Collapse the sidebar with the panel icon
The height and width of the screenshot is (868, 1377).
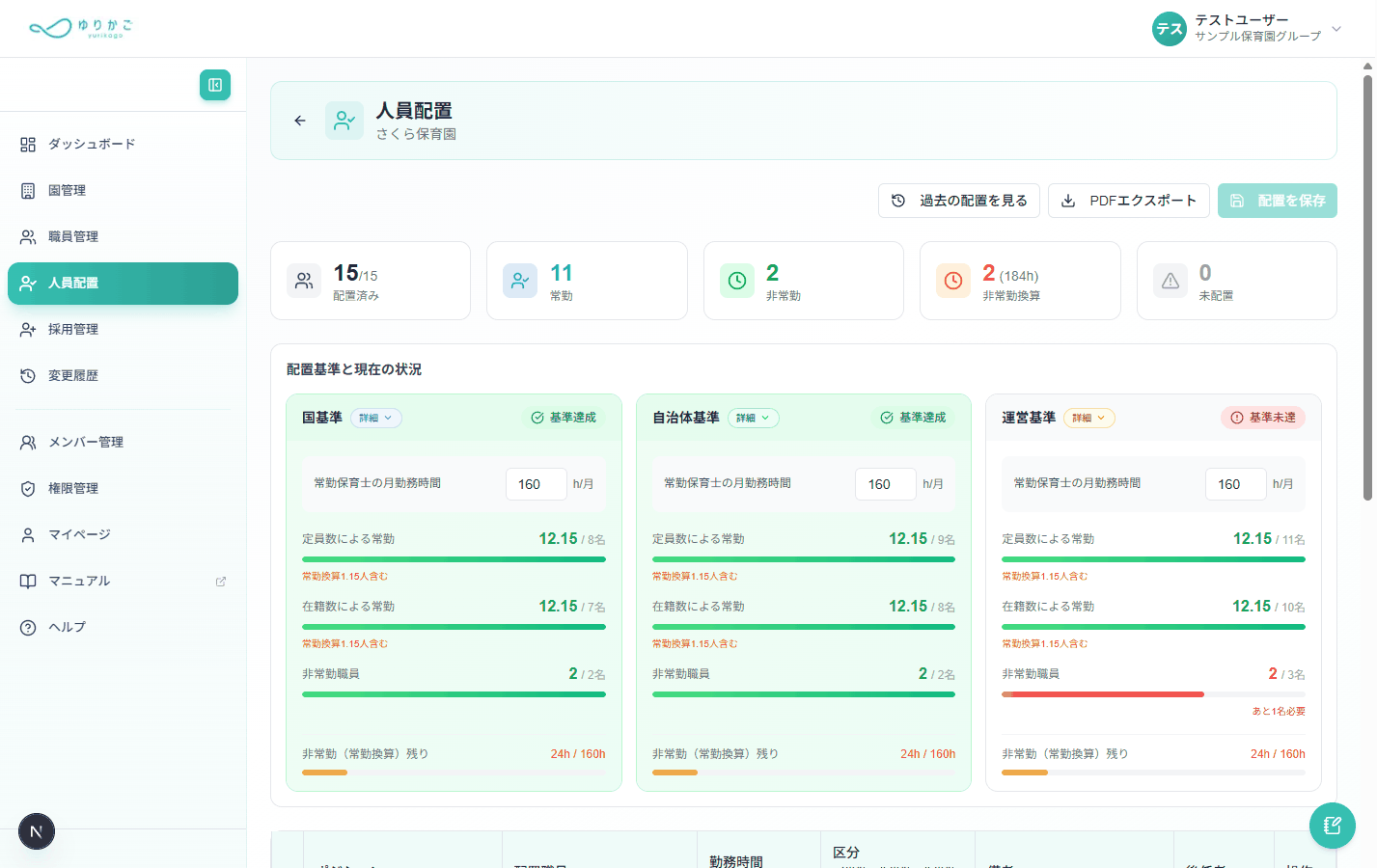tap(215, 85)
